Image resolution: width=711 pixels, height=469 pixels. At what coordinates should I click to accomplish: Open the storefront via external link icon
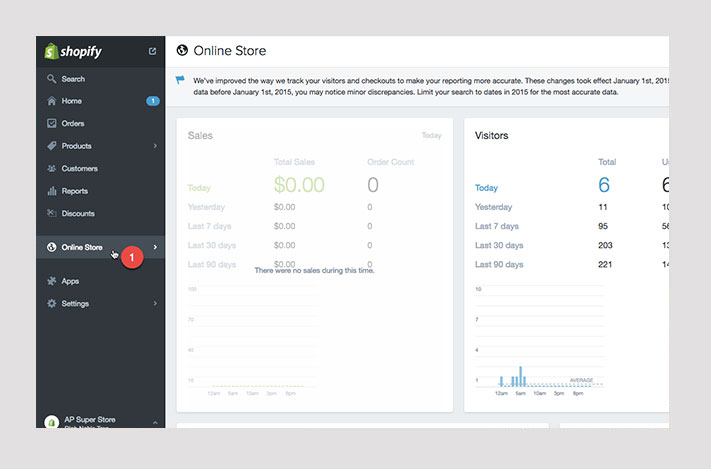point(152,51)
